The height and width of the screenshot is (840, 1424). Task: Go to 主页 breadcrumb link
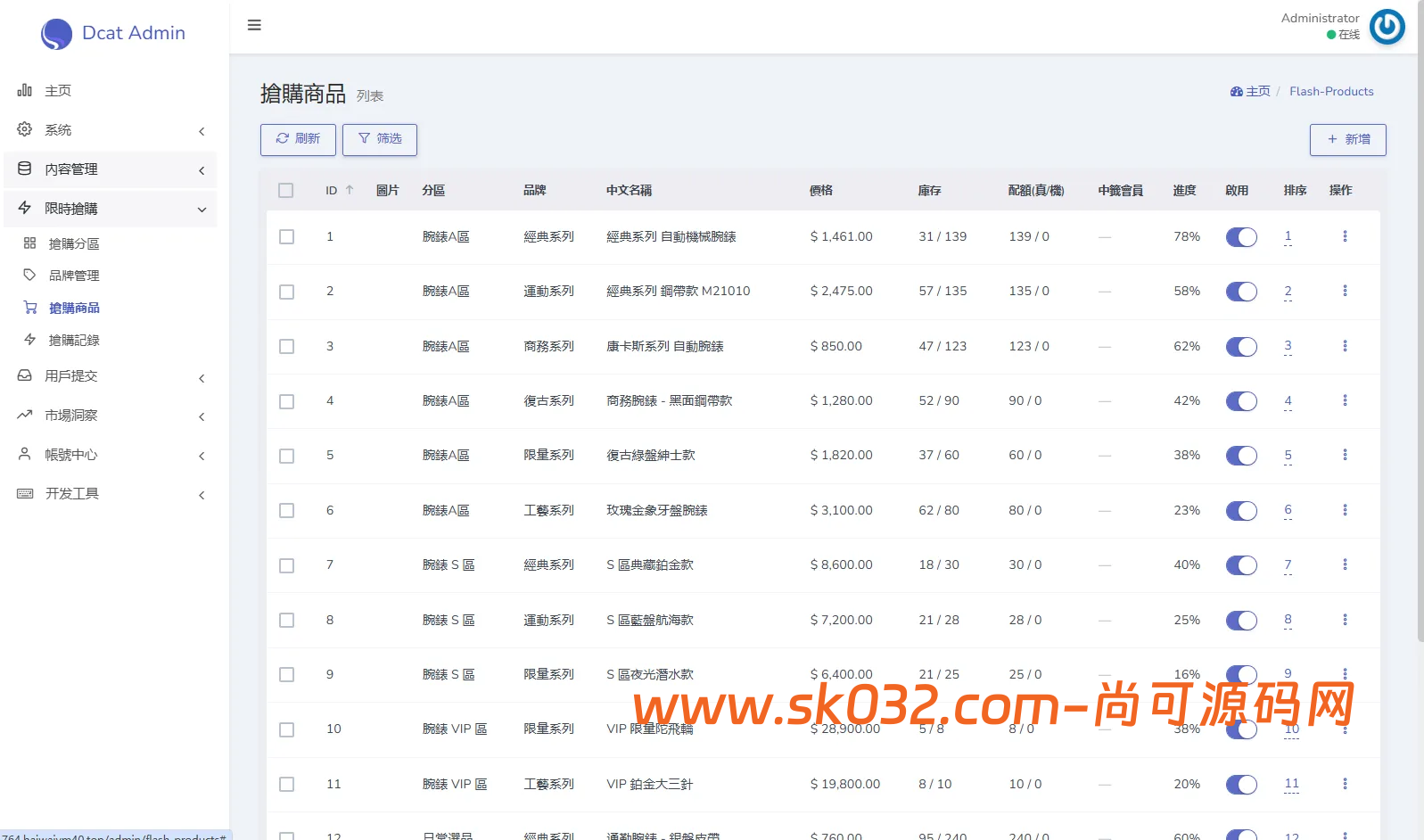point(1250,91)
